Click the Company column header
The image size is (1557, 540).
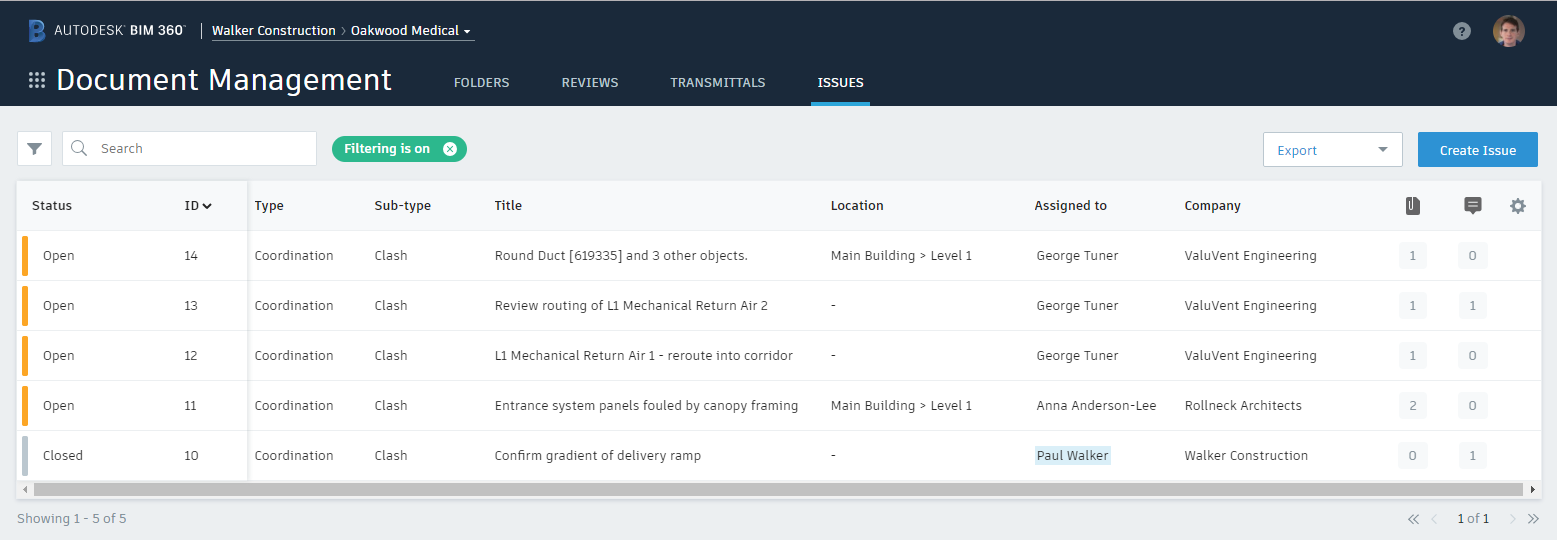(1212, 206)
